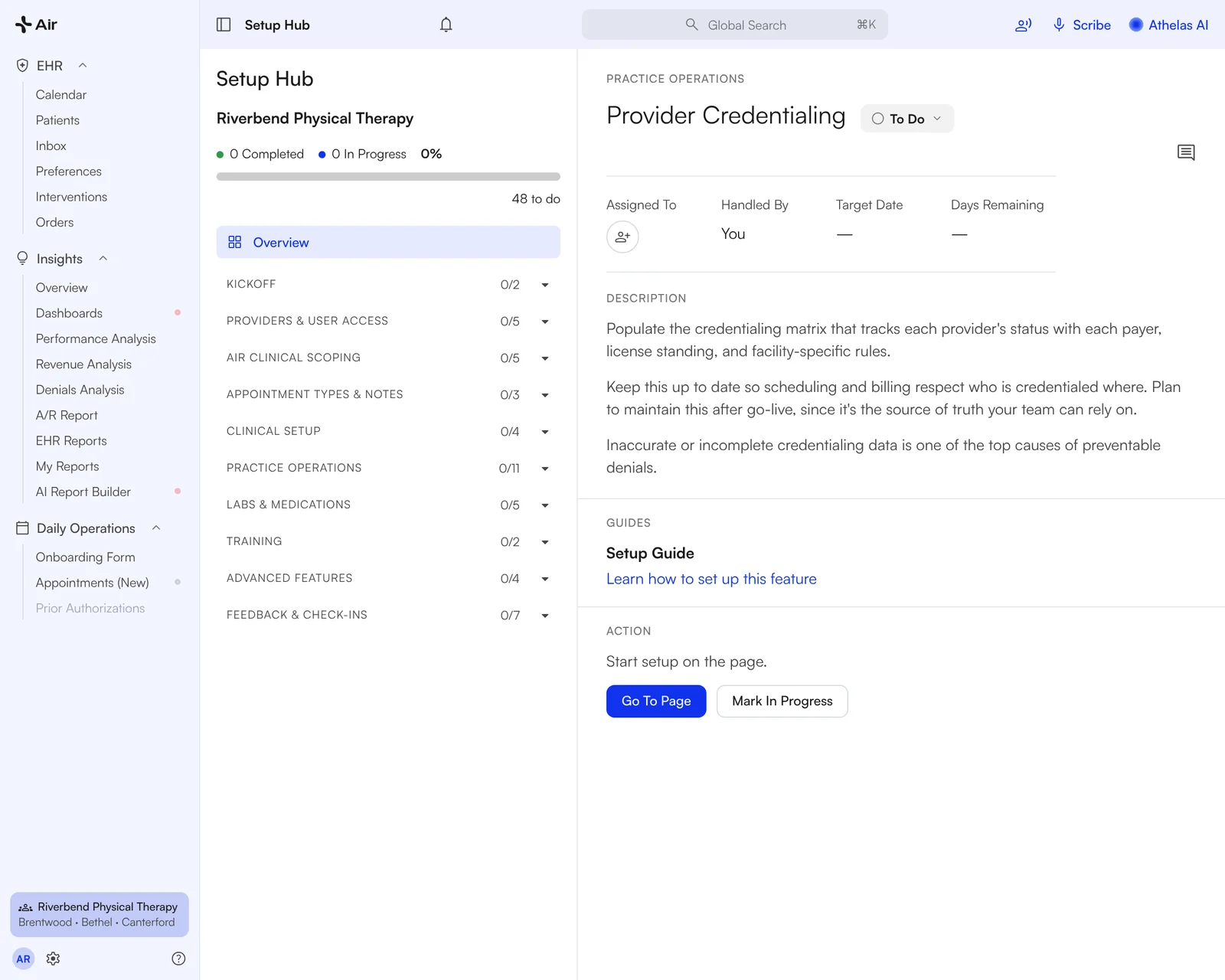Open the To Do status dropdown
1225x980 pixels.
coord(907,119)
